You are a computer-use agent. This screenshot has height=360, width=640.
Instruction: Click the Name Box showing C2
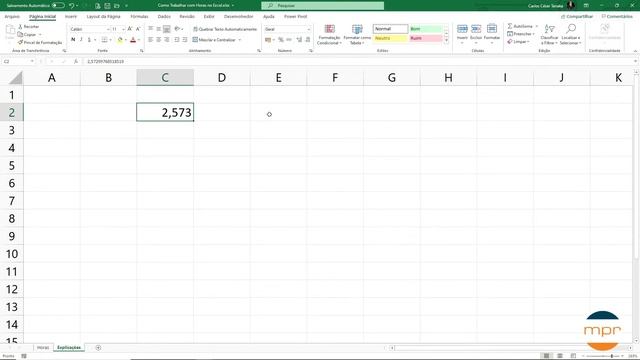(18, 61)
